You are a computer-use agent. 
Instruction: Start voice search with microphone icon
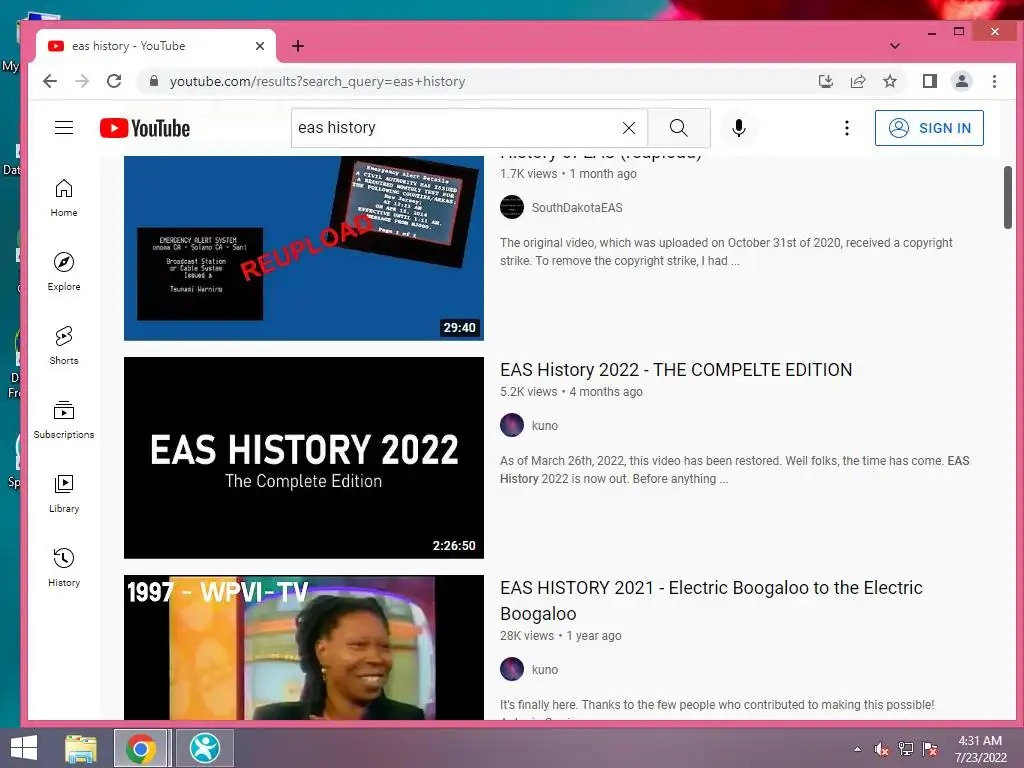coord(739,128)
